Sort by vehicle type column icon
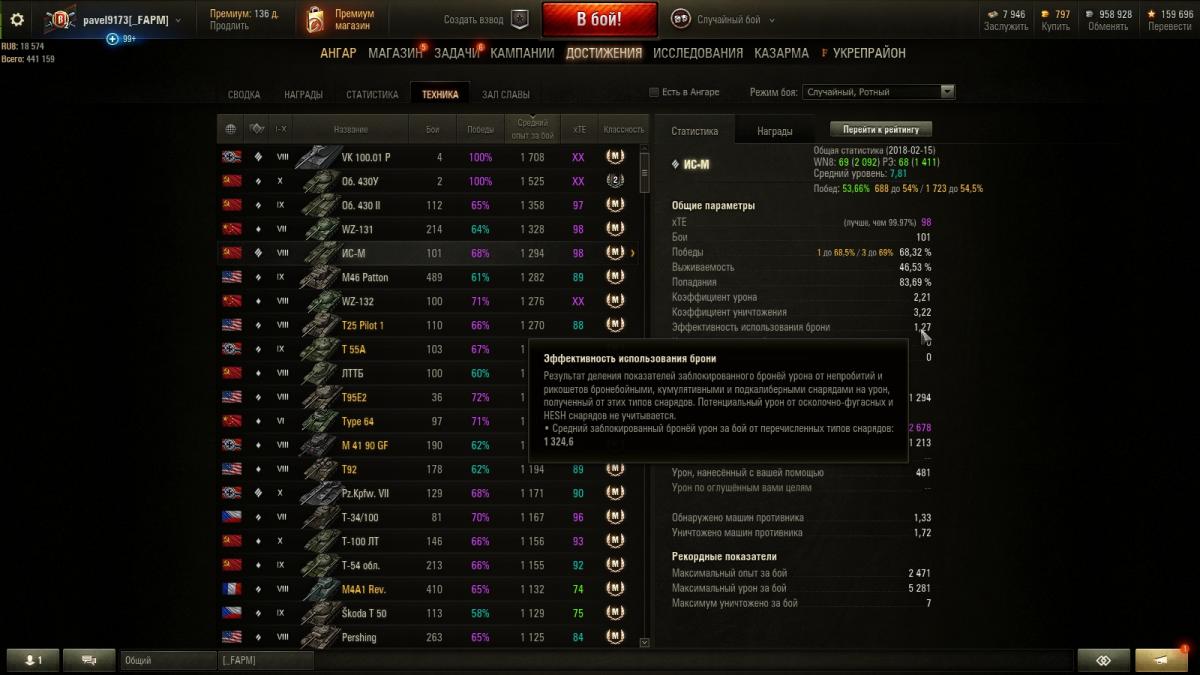The height and width of the screenshot is (675, 1200). pos(257,129)
